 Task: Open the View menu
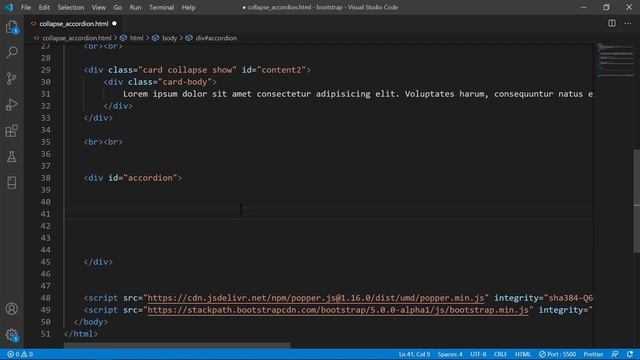[98, 7]
